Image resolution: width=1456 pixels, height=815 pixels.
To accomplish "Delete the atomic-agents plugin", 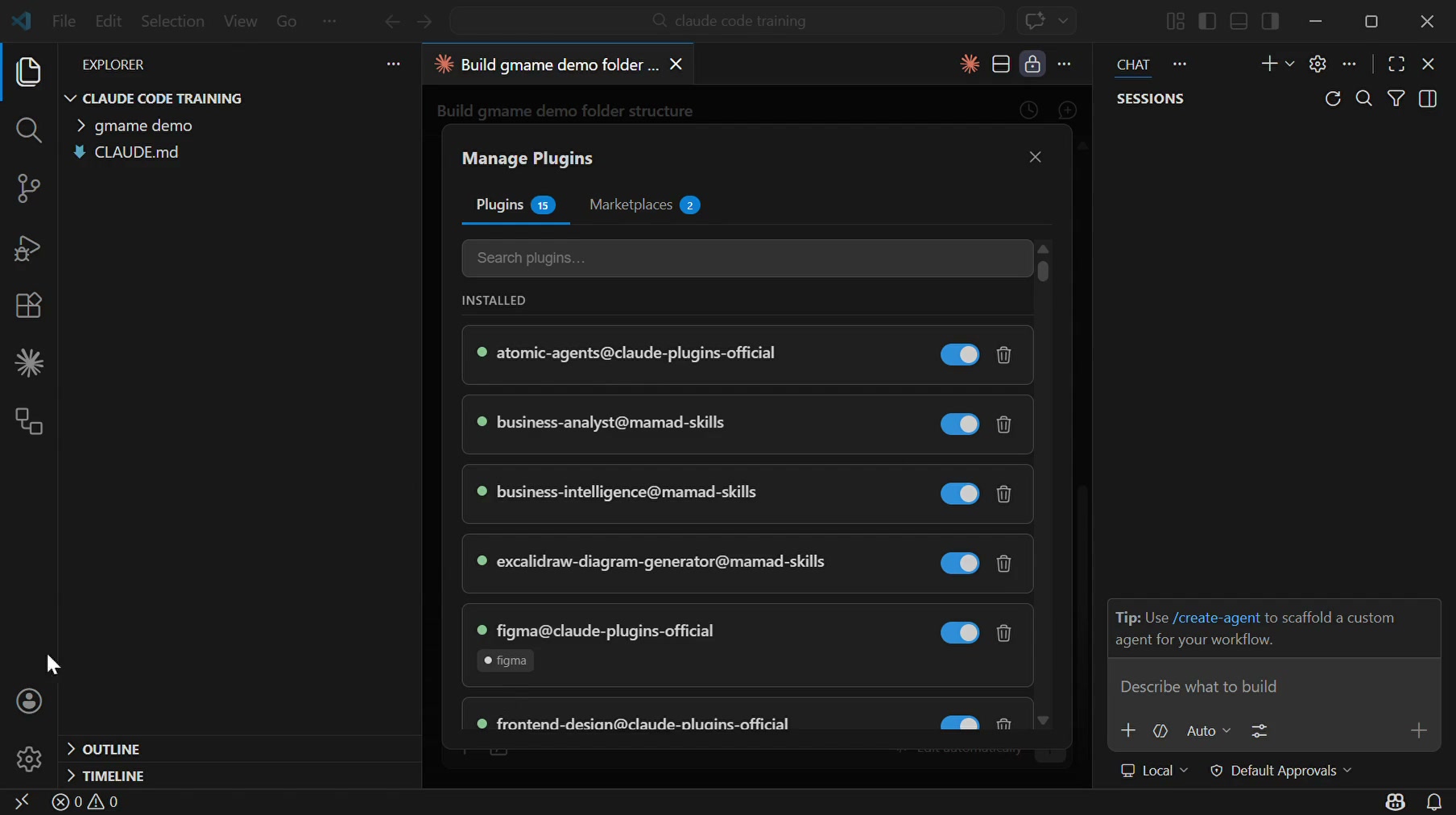I will [x=1003, y=355].
